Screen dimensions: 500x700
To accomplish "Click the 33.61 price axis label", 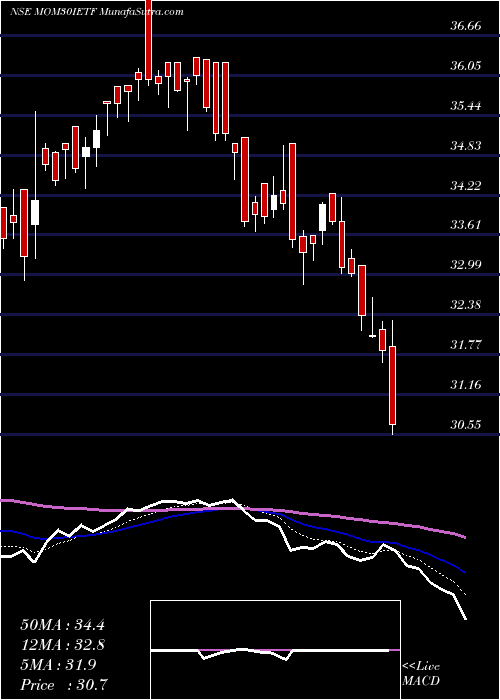I will (466, 225).
